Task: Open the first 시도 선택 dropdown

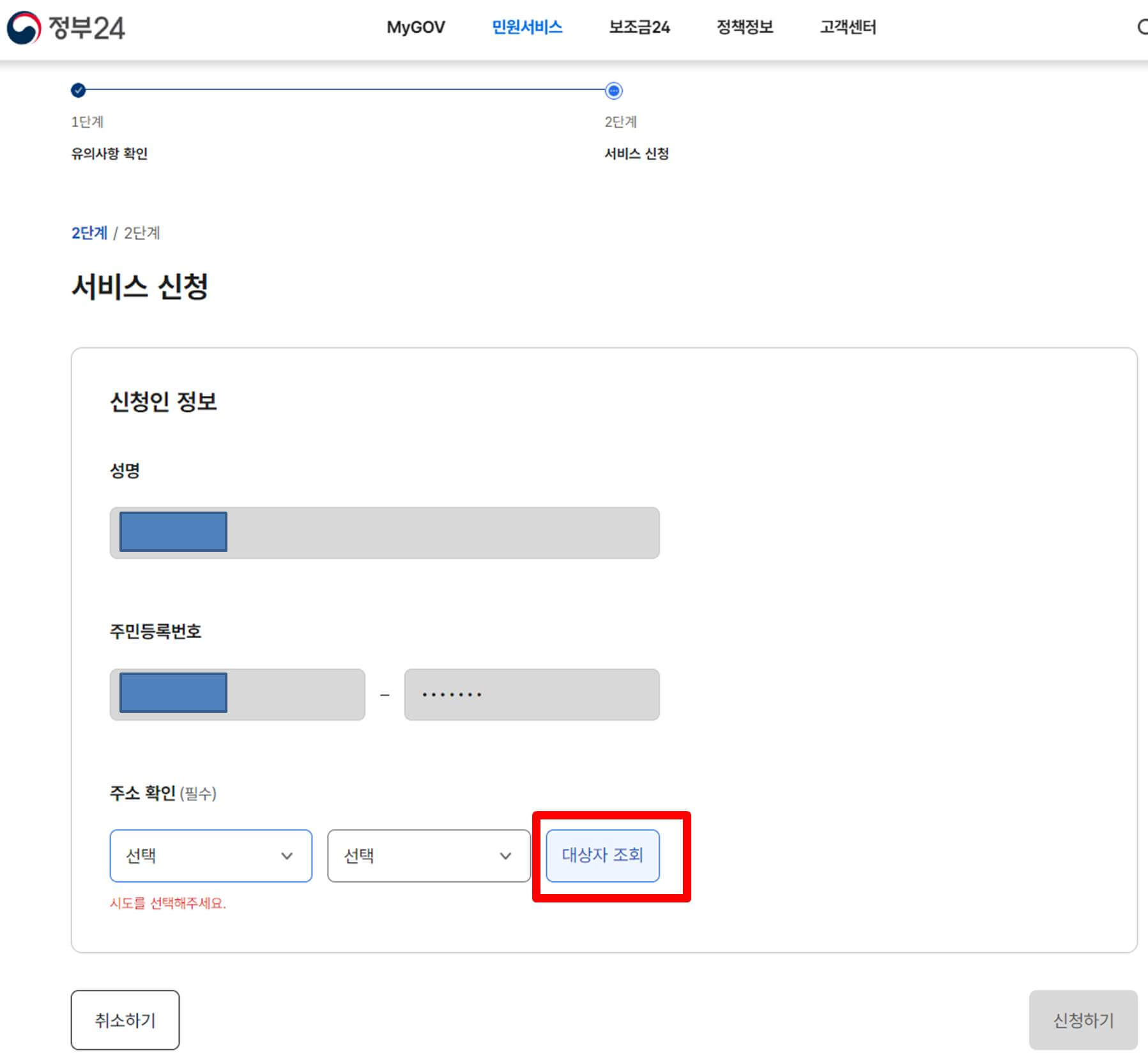Action: (211, 856)
